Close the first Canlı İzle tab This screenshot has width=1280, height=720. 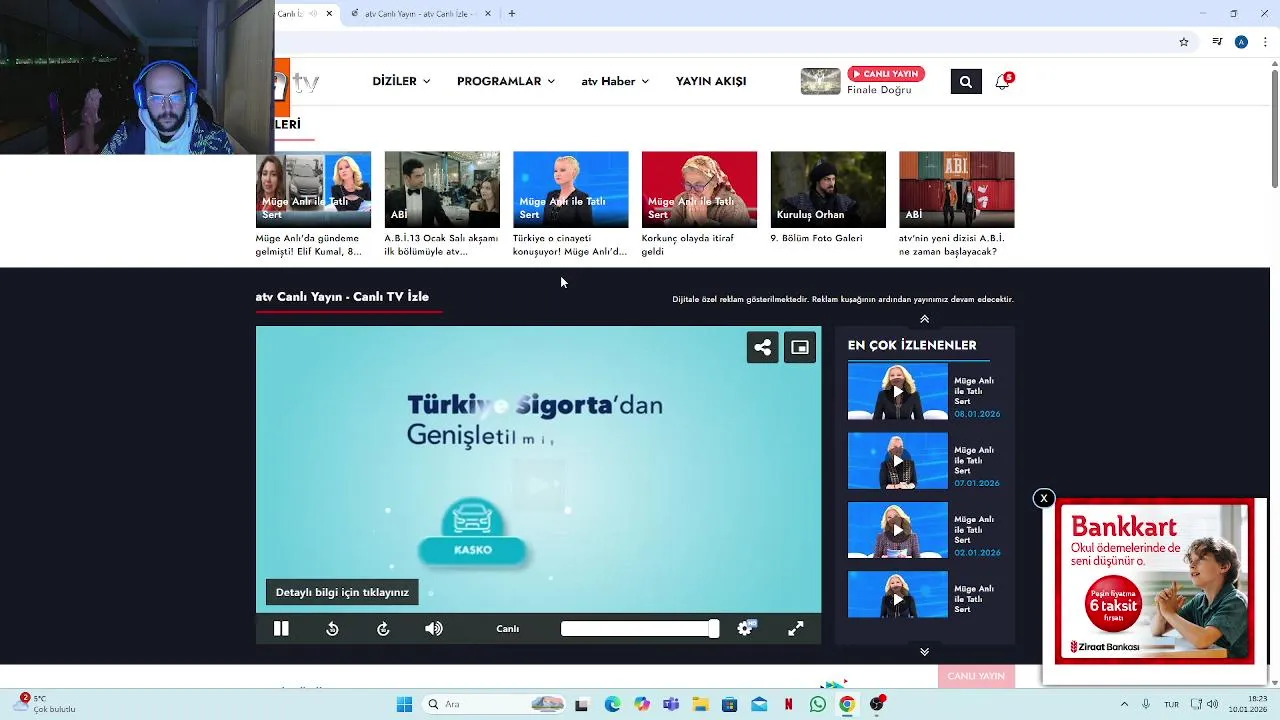click(329, 14)
